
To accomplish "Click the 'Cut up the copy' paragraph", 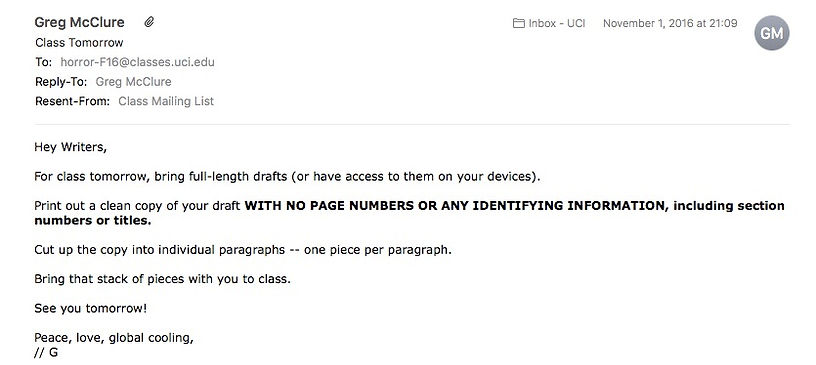I will (x=243, y=250).
